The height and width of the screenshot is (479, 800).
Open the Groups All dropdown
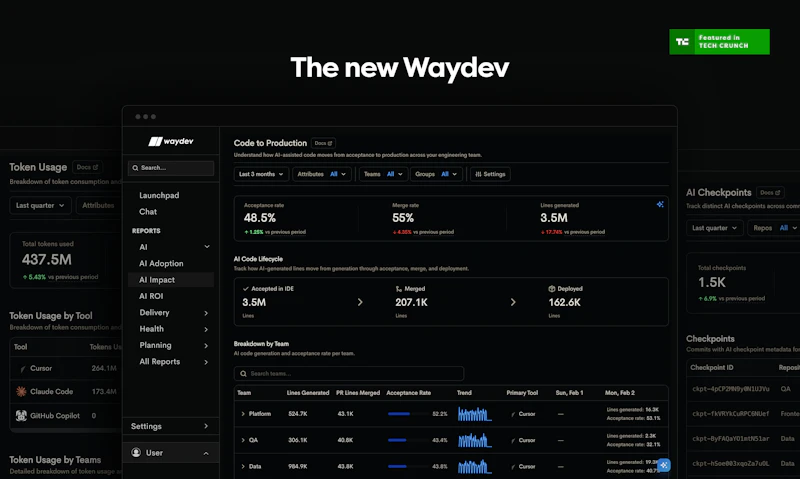point(436,174)
